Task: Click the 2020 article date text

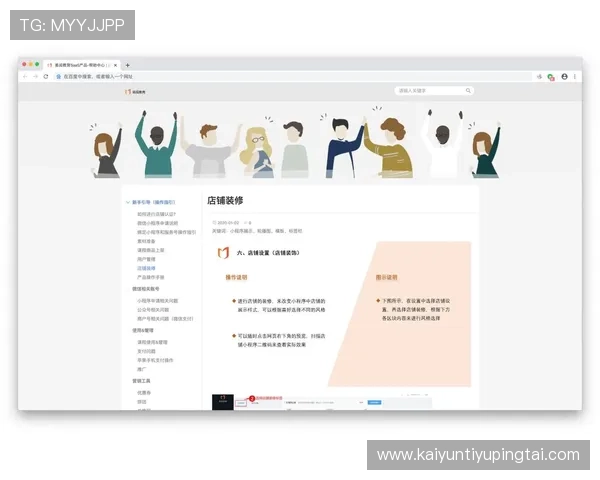Action: click(228, 223)
